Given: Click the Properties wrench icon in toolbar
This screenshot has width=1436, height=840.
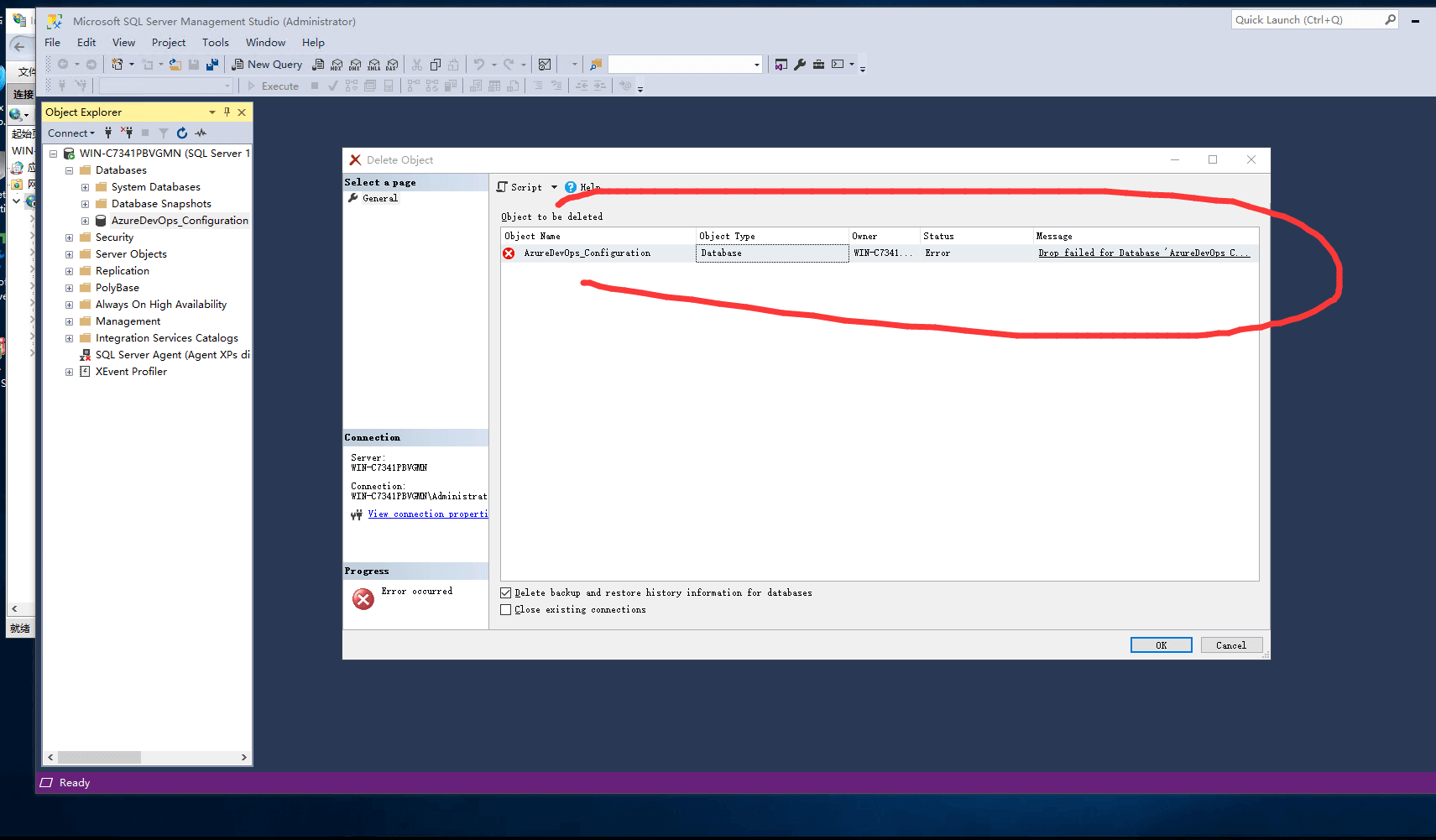Looking at the screenshot, I should coord(800,65).
